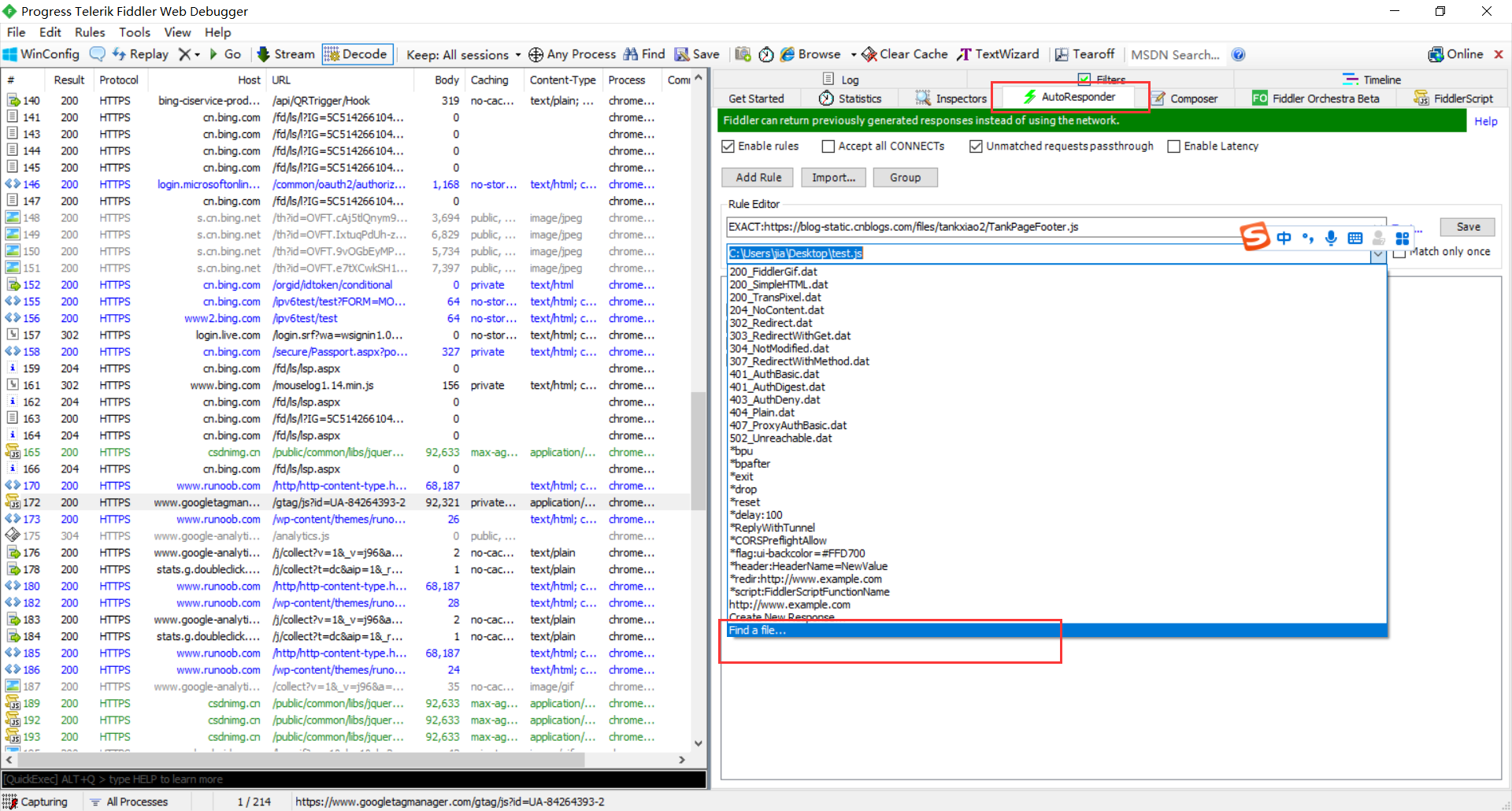Click the comment speech bubble icon

(98, 54)
